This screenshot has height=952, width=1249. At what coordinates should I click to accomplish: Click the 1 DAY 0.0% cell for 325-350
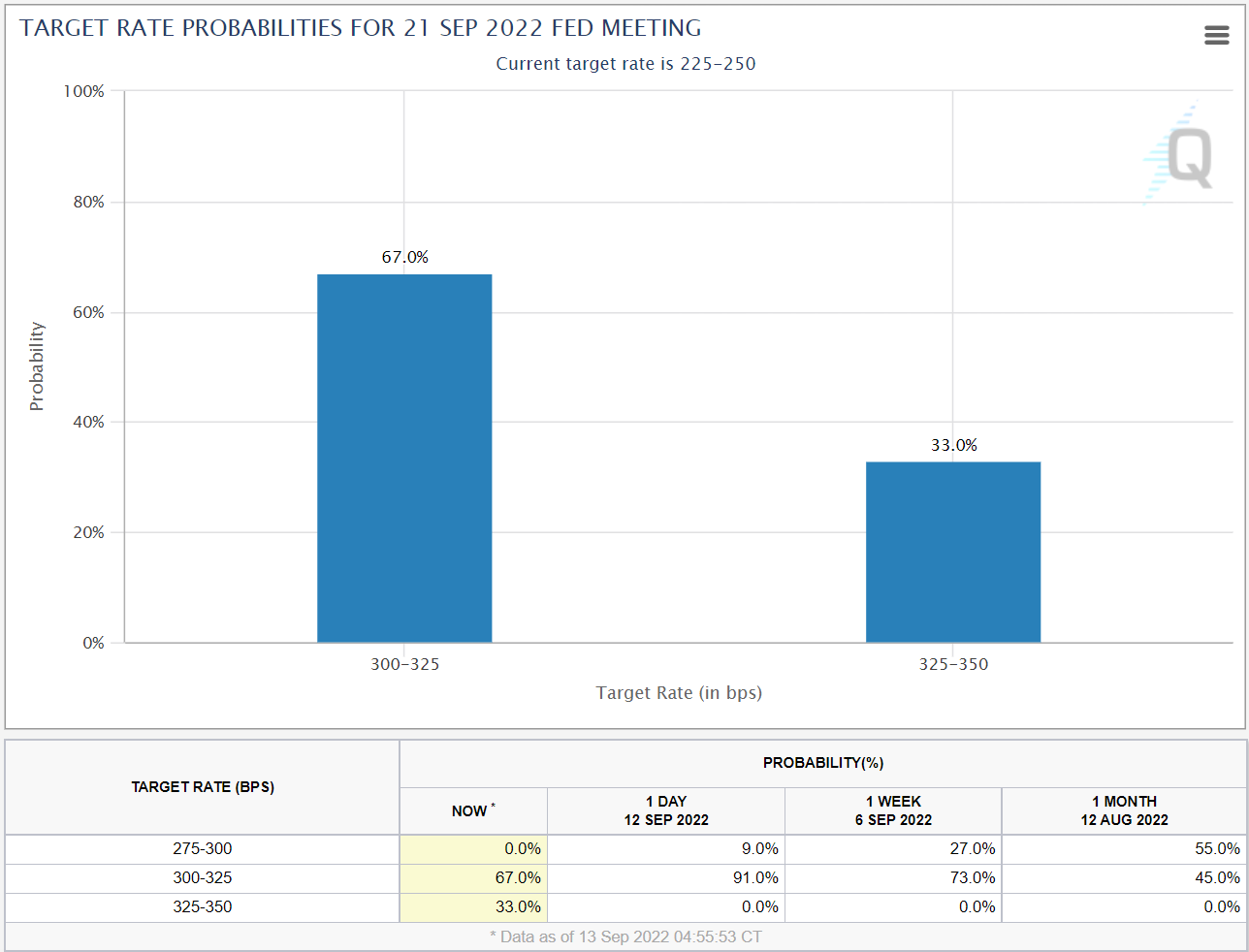coord(666,906)
